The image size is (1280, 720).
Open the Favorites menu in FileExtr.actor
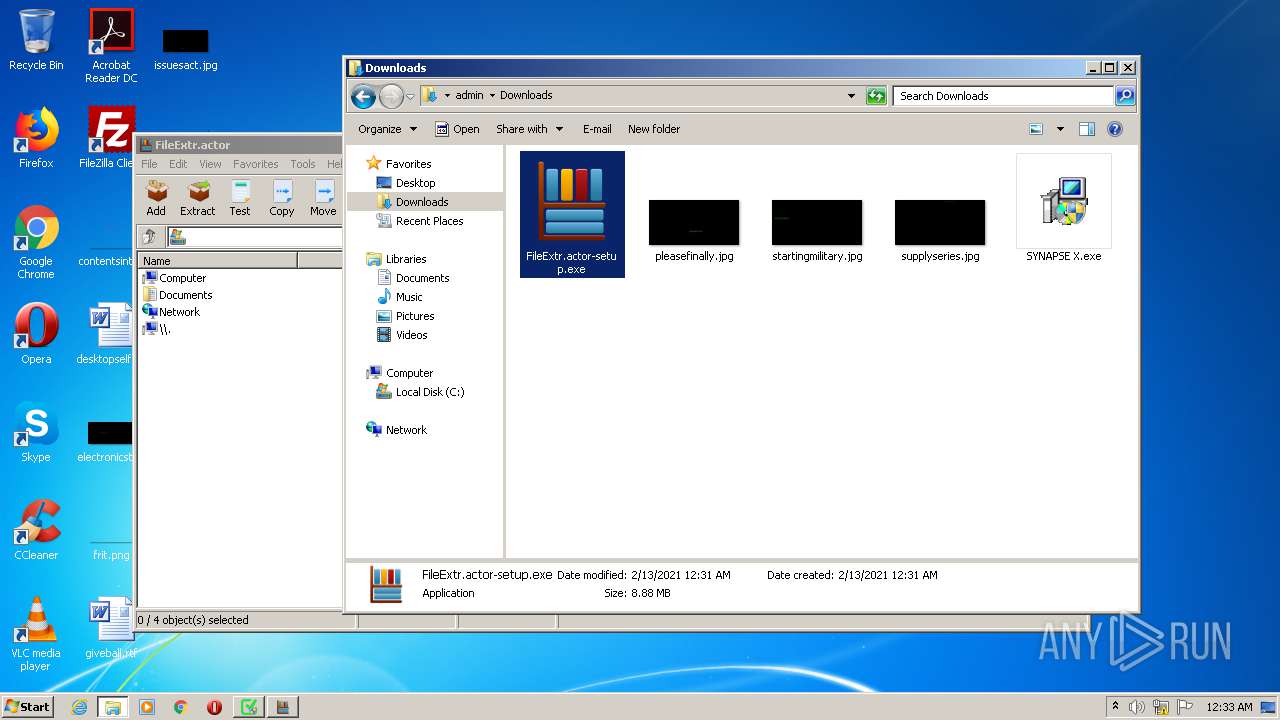pos(256,164)
